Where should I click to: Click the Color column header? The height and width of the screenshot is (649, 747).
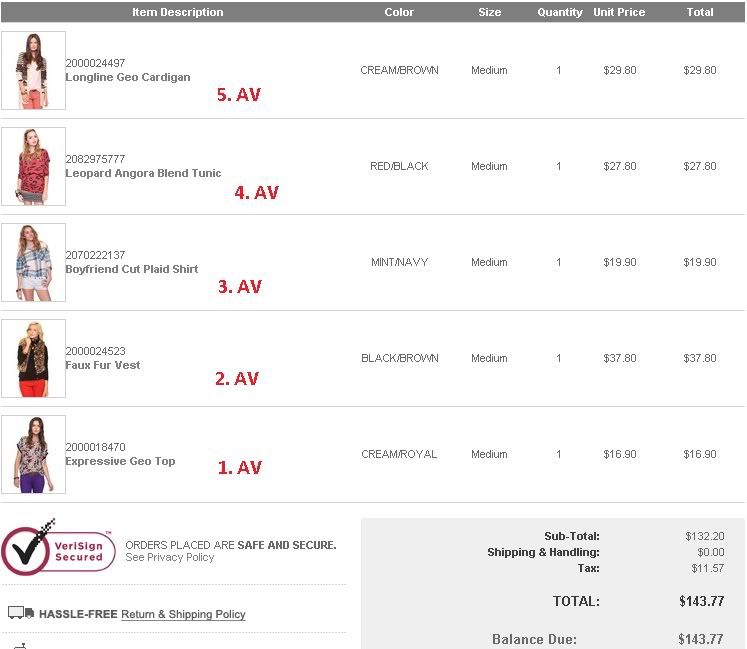pyautogui.click(x=399, y=12)
